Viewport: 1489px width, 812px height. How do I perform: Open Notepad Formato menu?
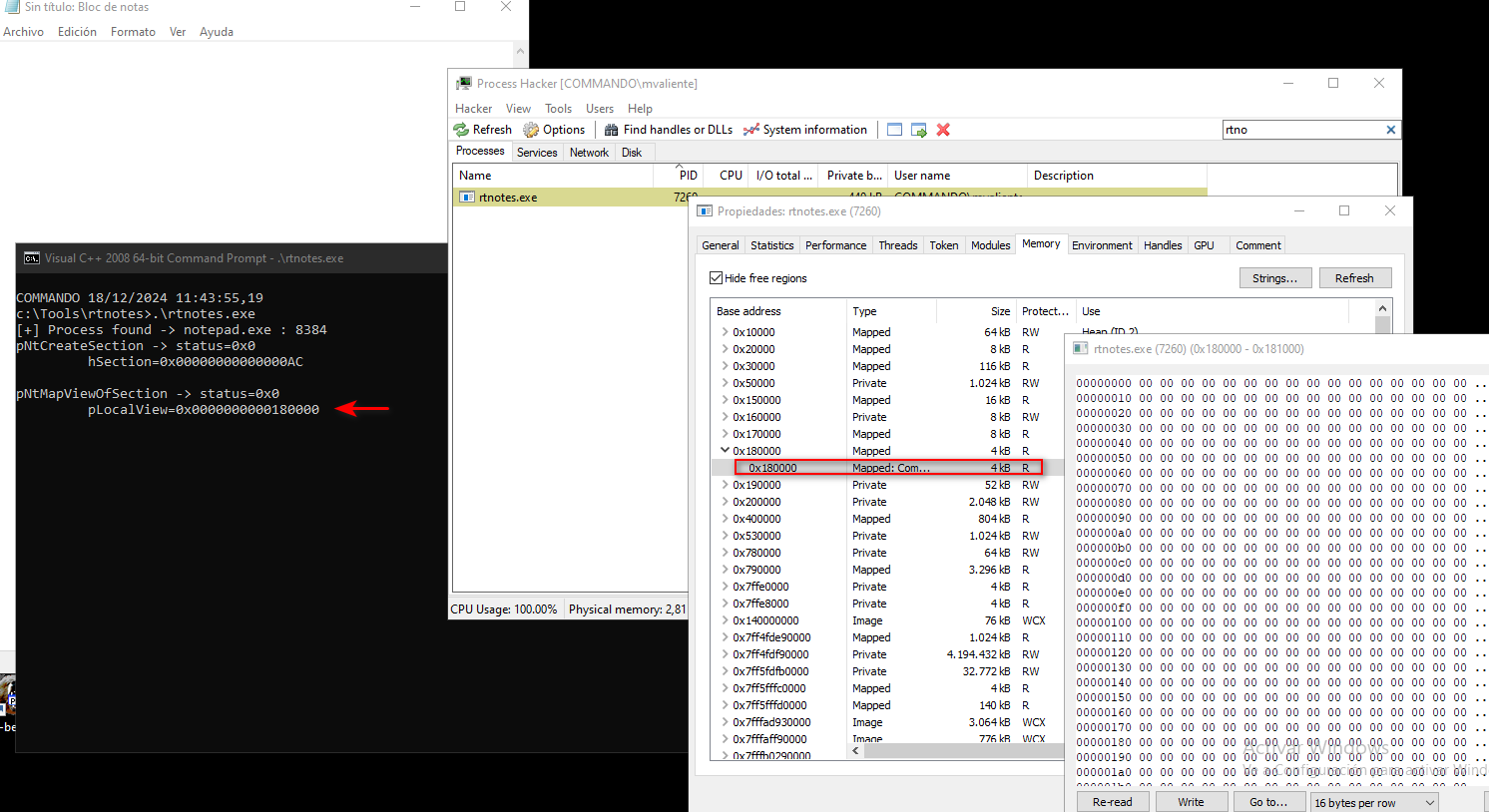point(133,32)
